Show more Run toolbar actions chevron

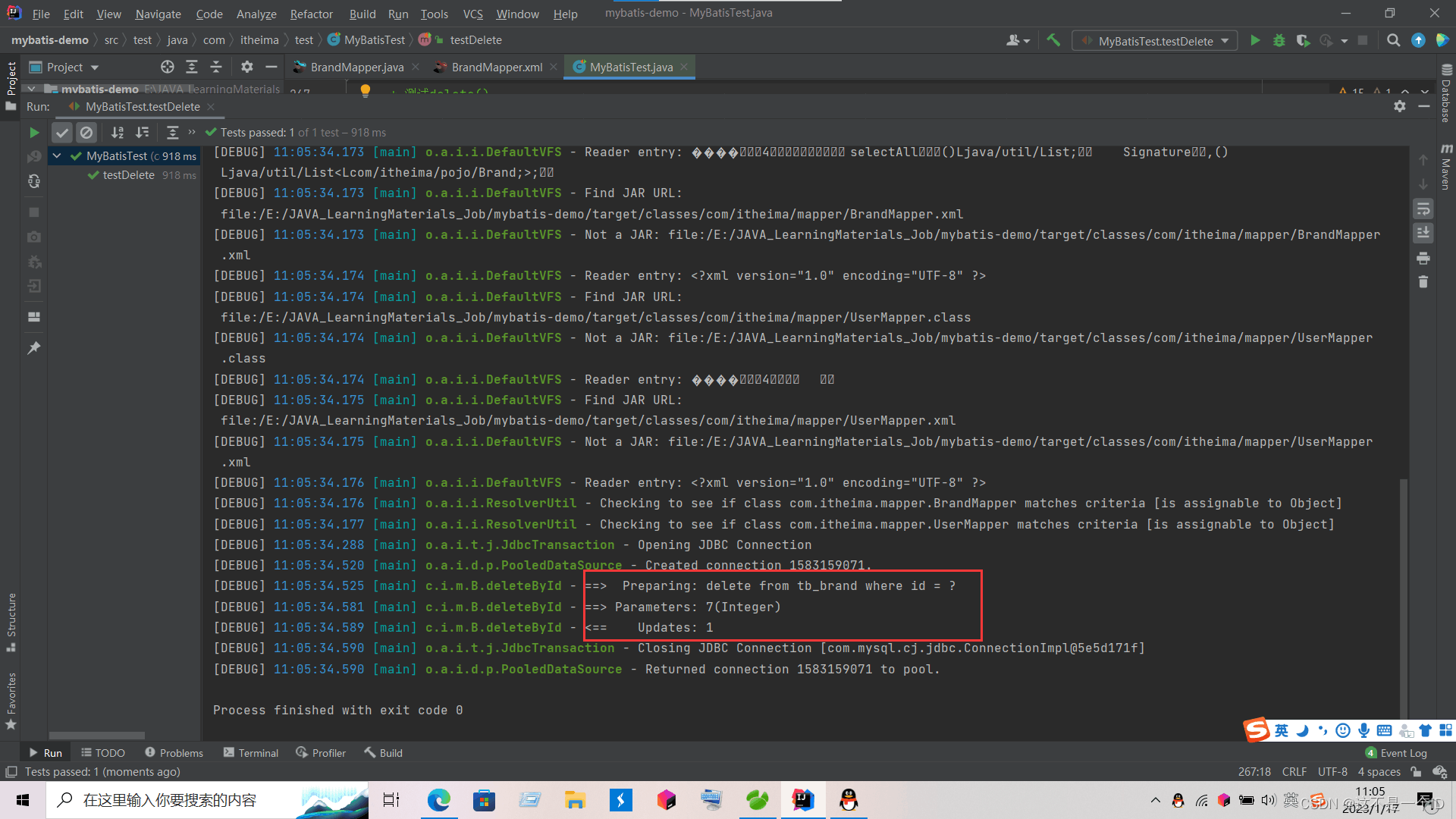tap(192, 132)
